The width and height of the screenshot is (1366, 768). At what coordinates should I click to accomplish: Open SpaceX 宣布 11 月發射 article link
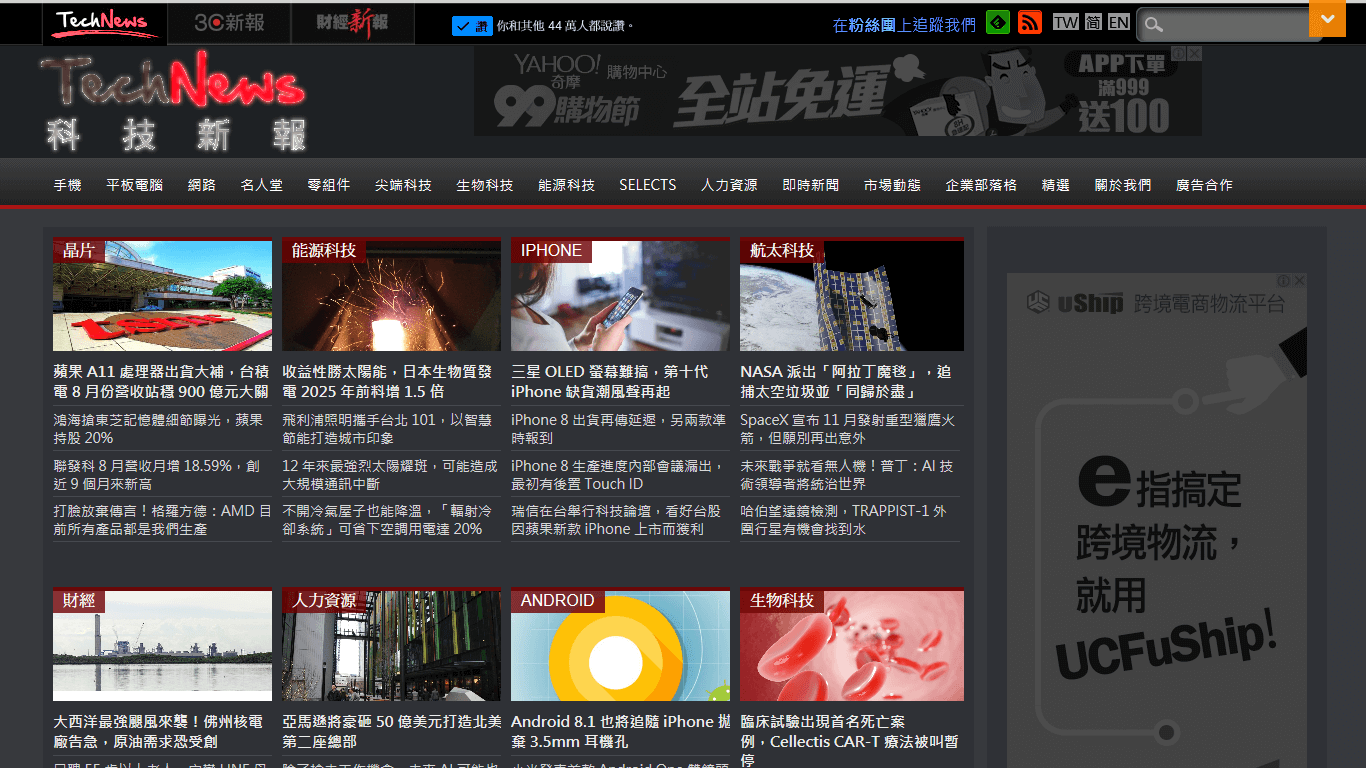pyautogui.click(x=847, y=429)
